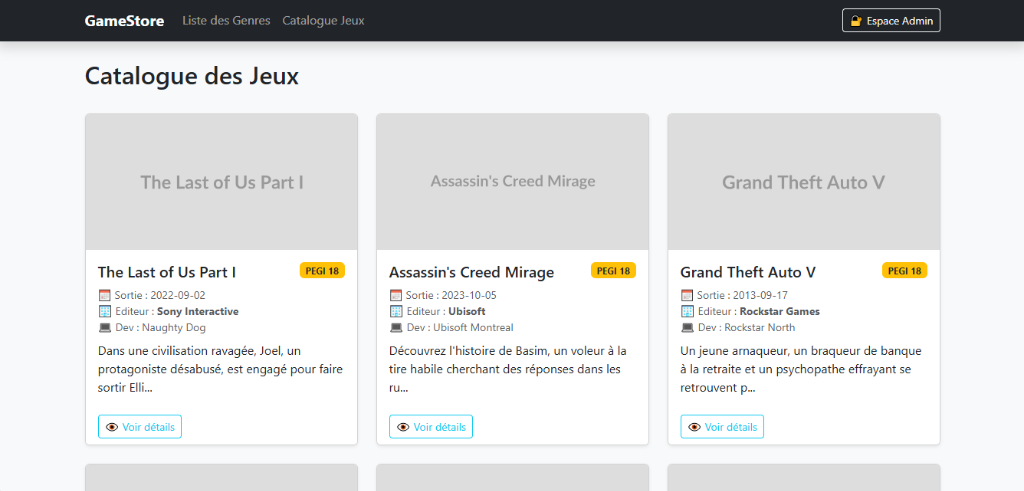The width and height of the screenshot is (1024, 491).
Task: Select Grand Theft Auto V card title
Action: pos(748,272)
